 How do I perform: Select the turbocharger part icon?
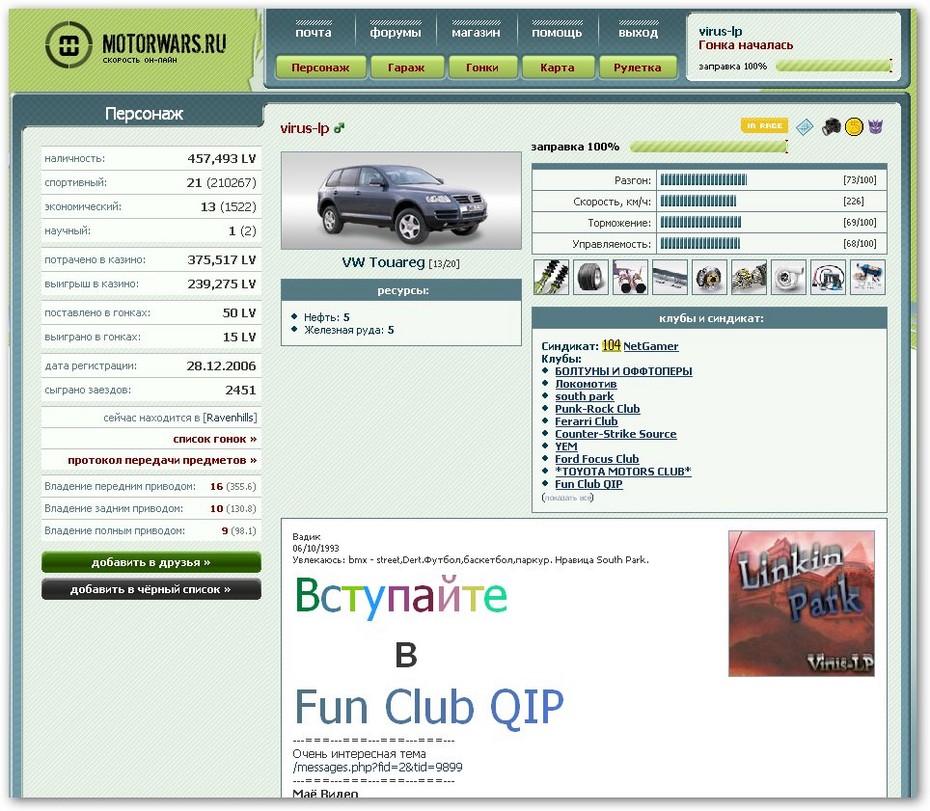788,276
